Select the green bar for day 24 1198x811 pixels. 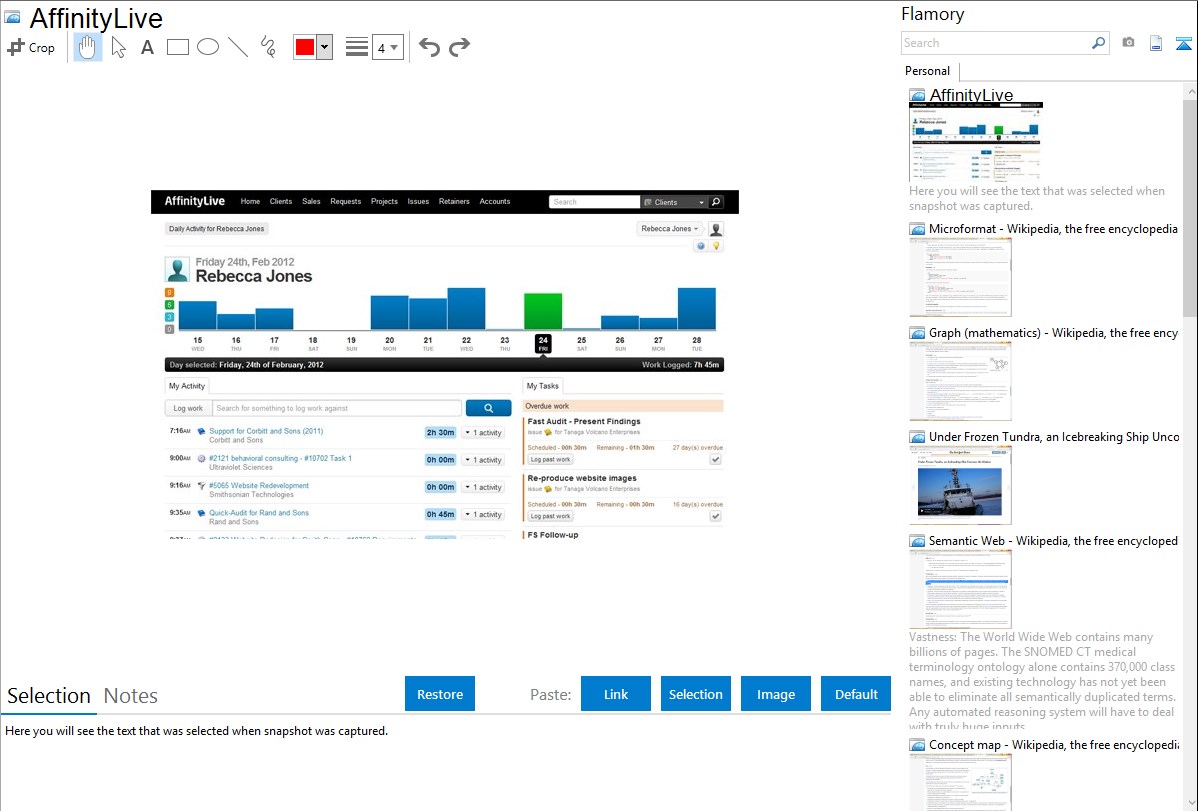(543, 311)
